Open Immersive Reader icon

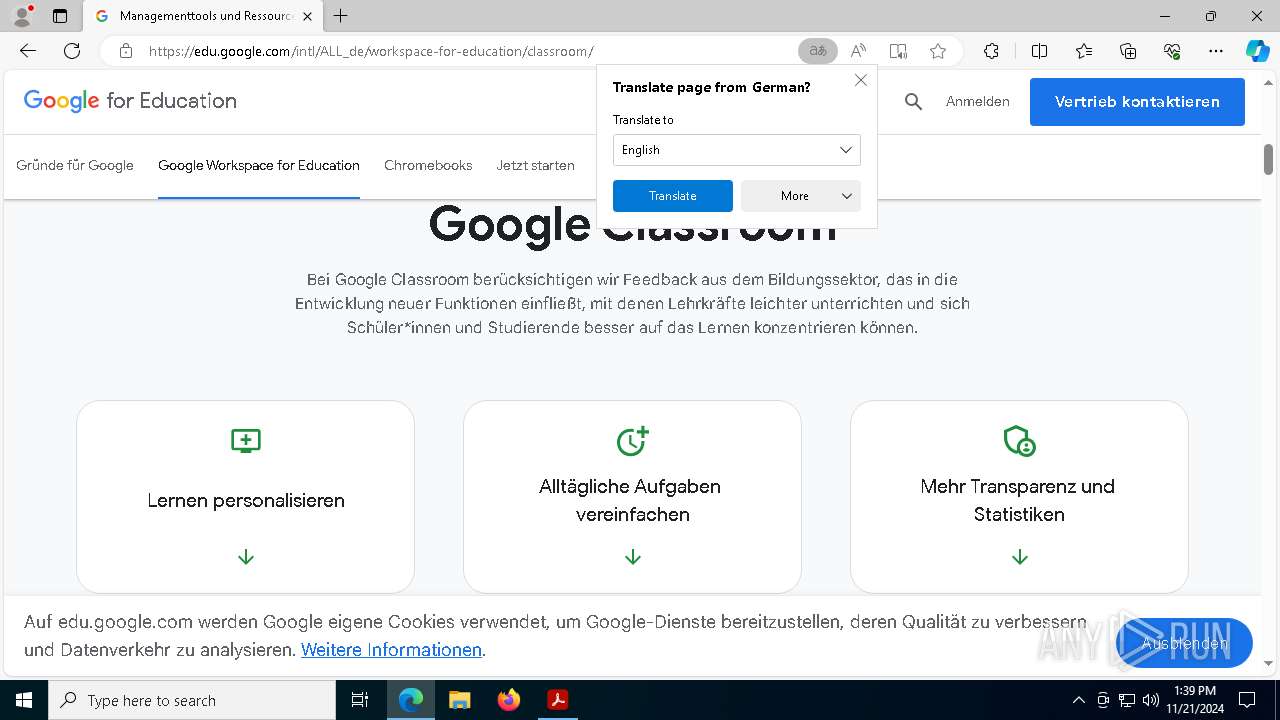898,51
